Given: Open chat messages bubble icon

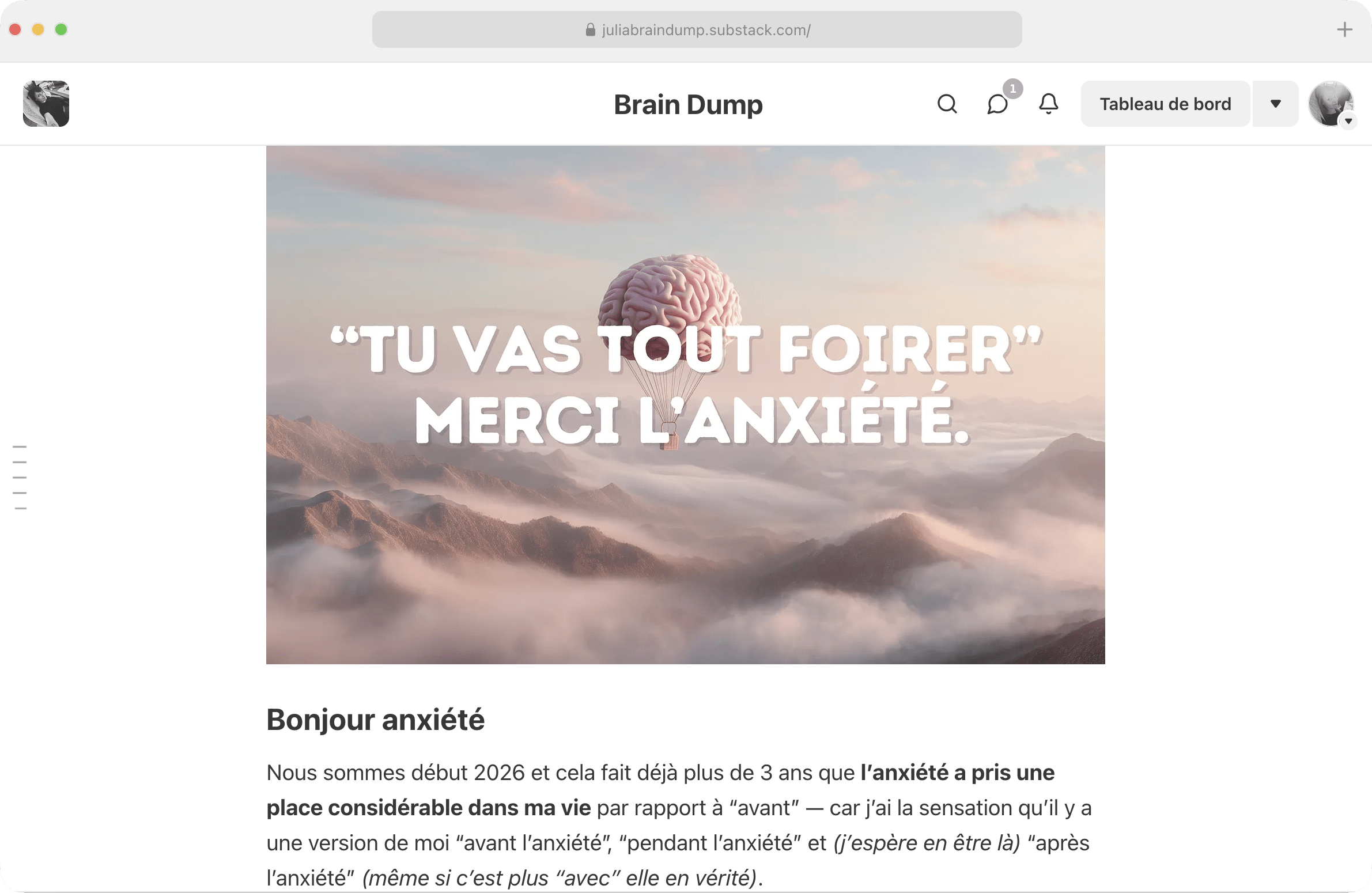Looking at the screenshot, I should [997, 104].
